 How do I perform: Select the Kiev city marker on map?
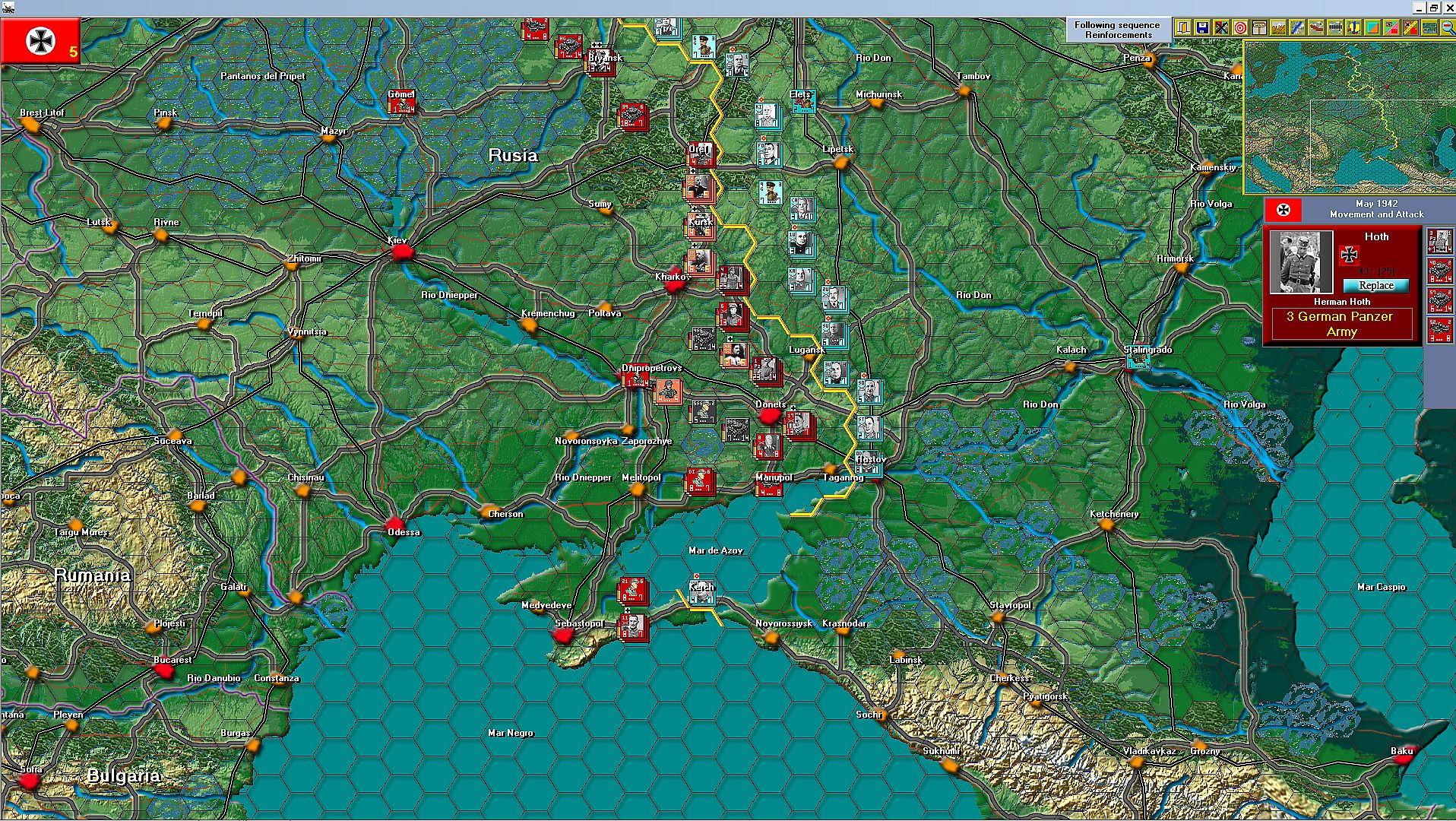pos(400,252)
